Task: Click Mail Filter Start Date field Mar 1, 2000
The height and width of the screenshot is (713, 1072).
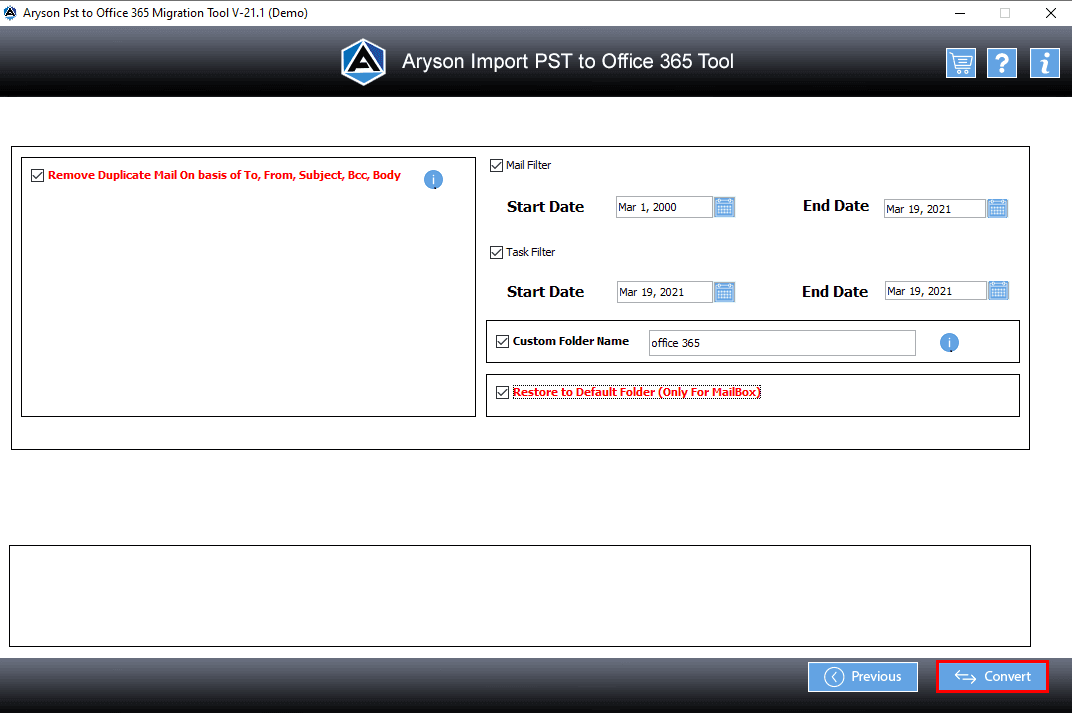Action: pos(664,207)
